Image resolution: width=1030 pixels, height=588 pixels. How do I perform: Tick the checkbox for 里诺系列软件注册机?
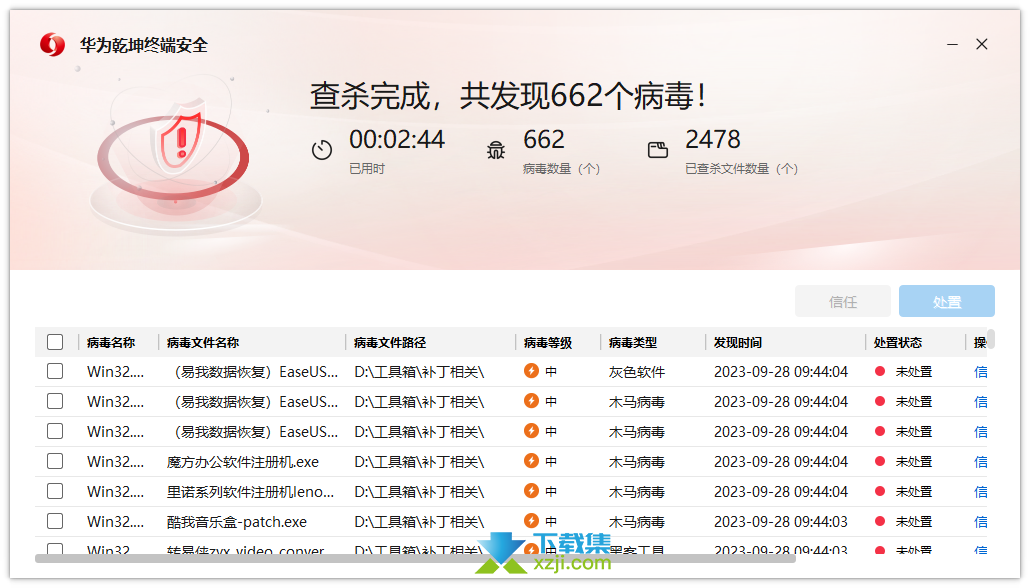tap(55, 491)
